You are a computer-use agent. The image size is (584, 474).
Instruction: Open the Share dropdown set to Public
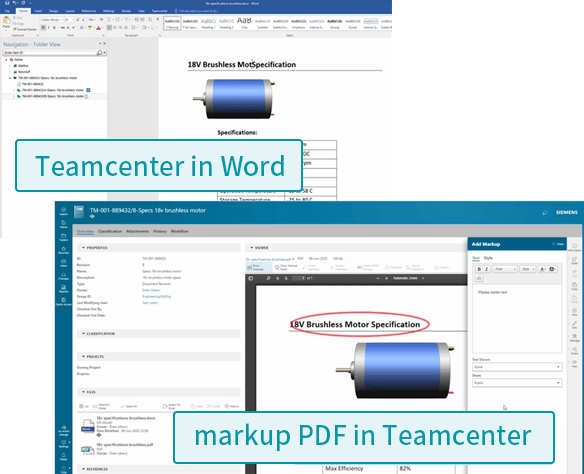[517, 383]
